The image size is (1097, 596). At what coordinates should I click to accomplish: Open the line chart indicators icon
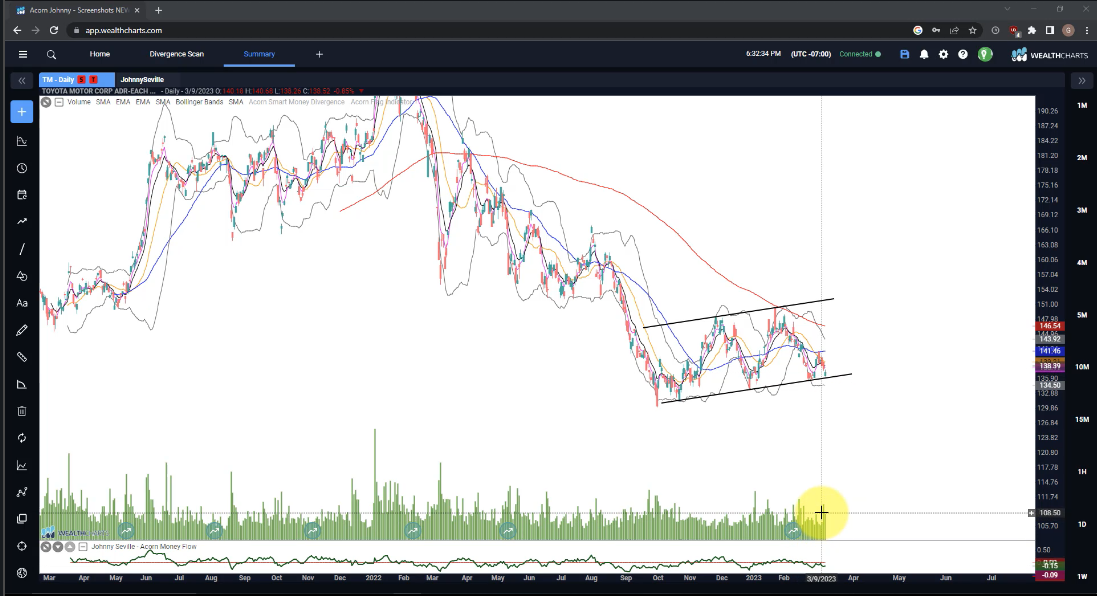(22, 465)
